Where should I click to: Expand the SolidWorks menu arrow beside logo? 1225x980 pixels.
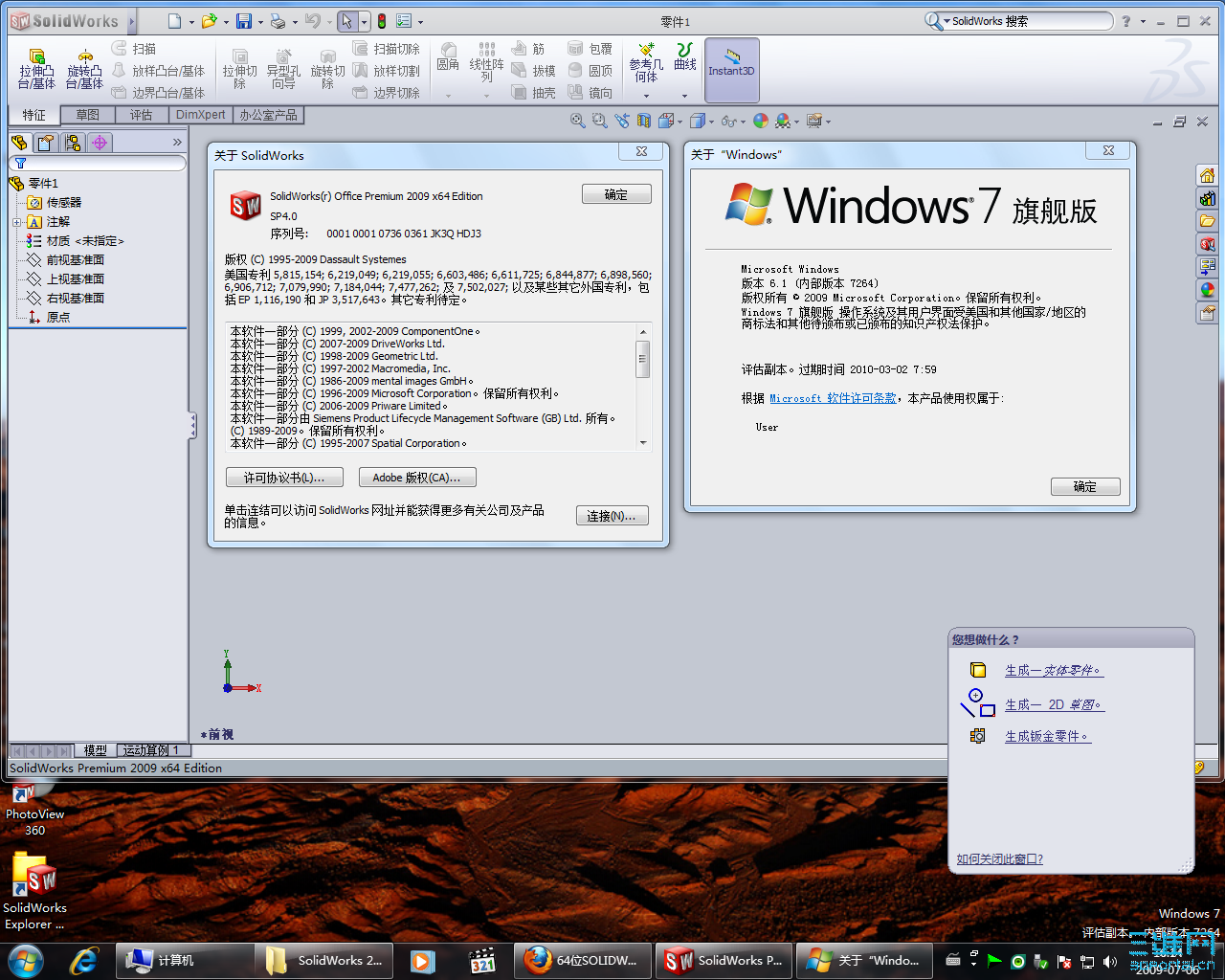pos(132,21)
